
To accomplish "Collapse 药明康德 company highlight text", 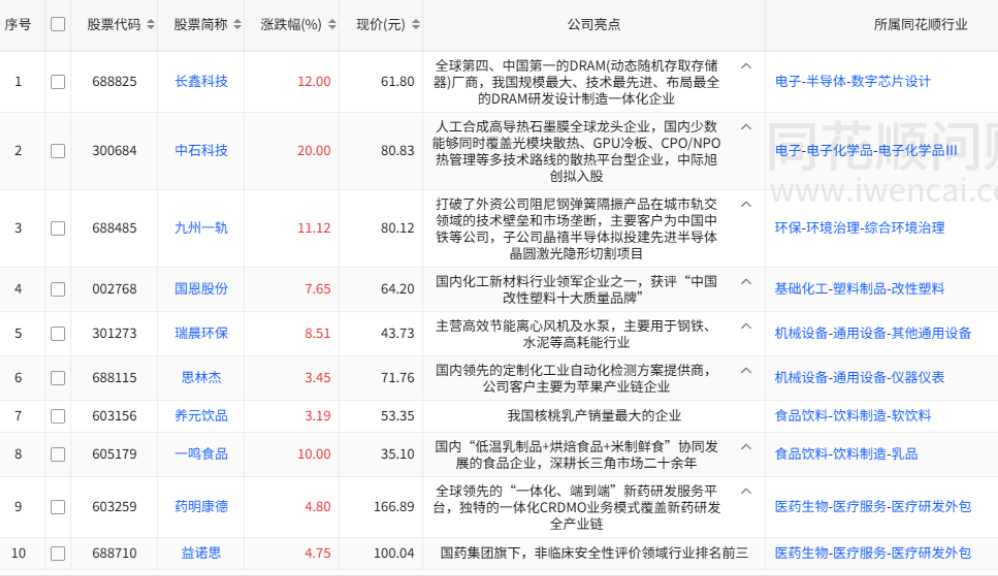I will pos(746,491).
